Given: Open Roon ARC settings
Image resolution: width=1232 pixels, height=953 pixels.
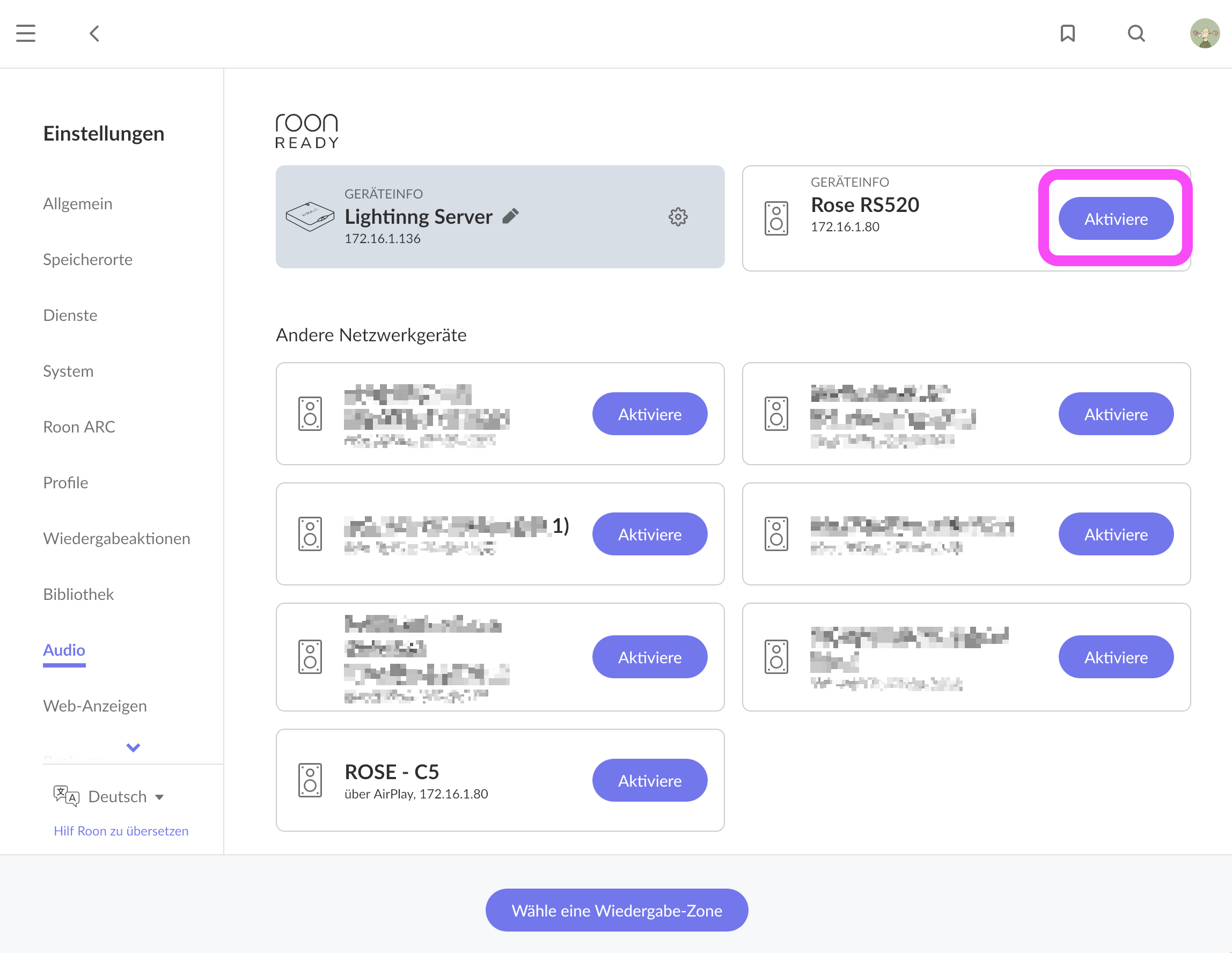Looking at the screenshot, I should (x=79, y=427).
